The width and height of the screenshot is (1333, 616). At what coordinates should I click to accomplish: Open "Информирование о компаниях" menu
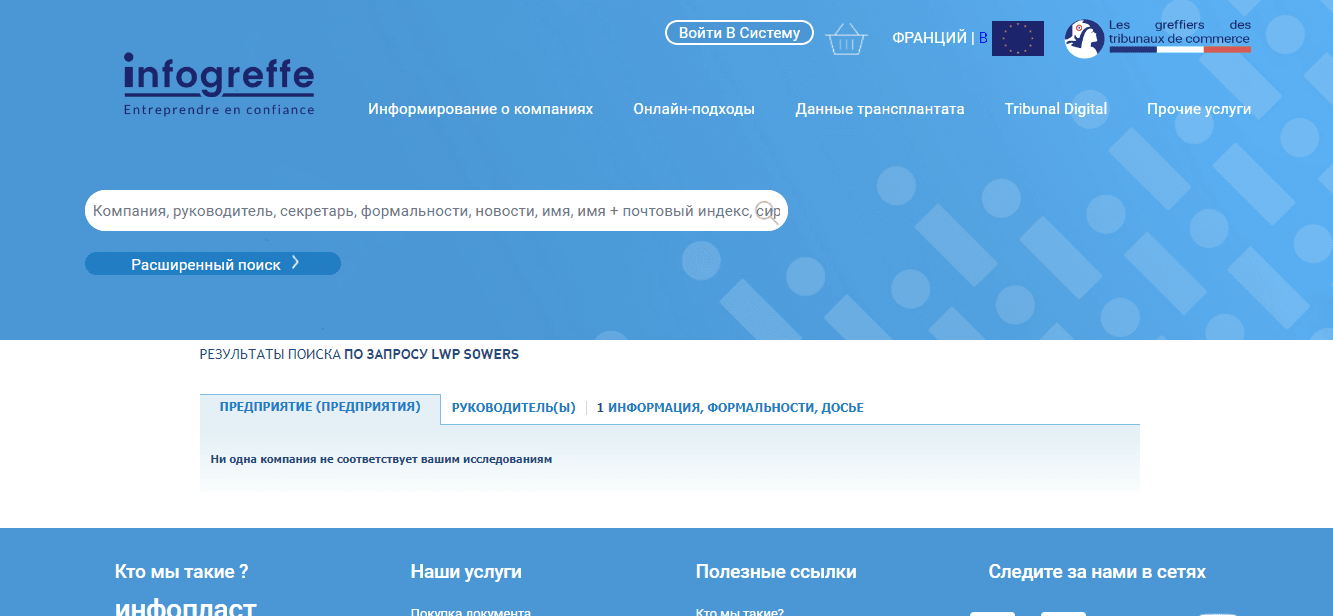coord(480,109)
